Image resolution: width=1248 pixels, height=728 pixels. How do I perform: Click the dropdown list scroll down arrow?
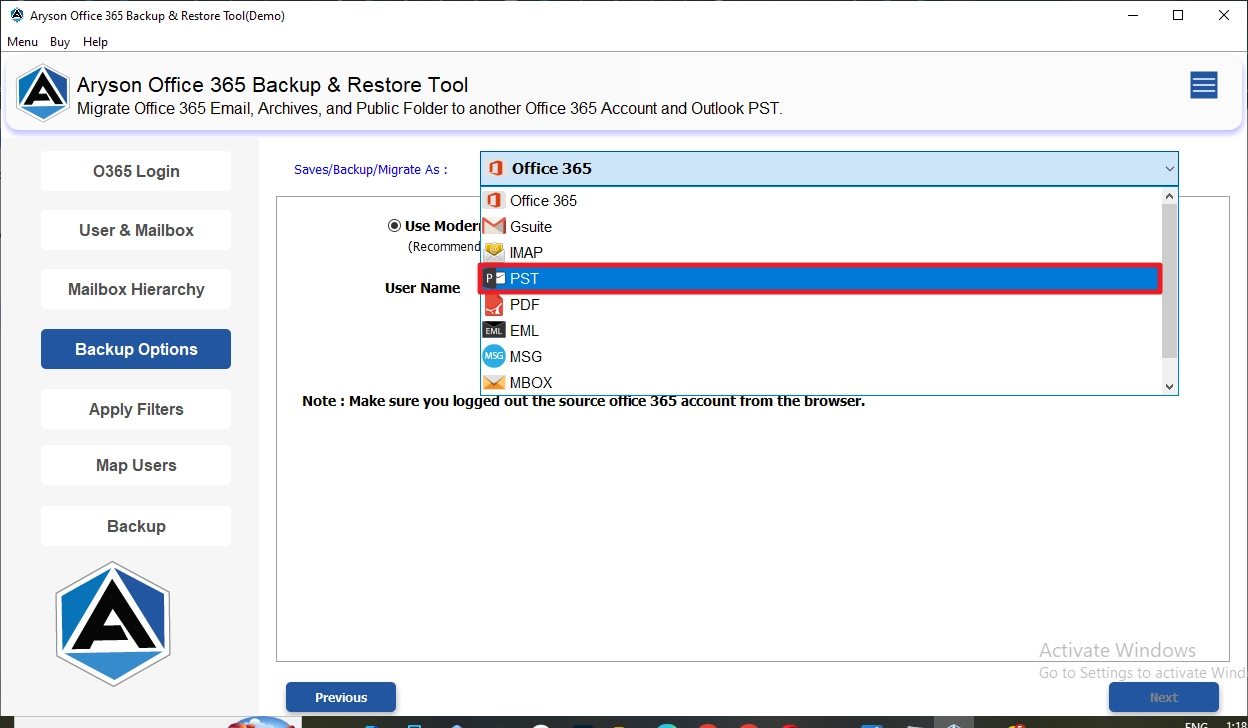click(1170, 386)
